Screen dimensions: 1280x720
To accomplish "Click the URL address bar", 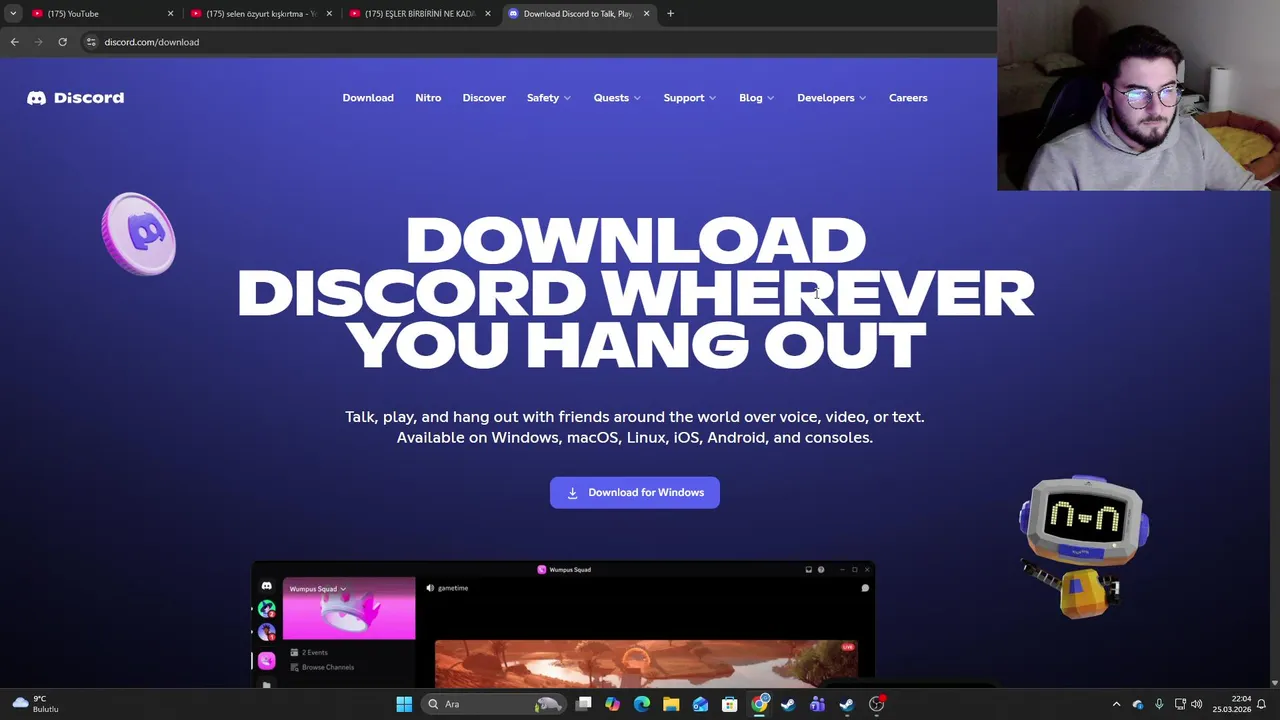I will tap(540, 42).
